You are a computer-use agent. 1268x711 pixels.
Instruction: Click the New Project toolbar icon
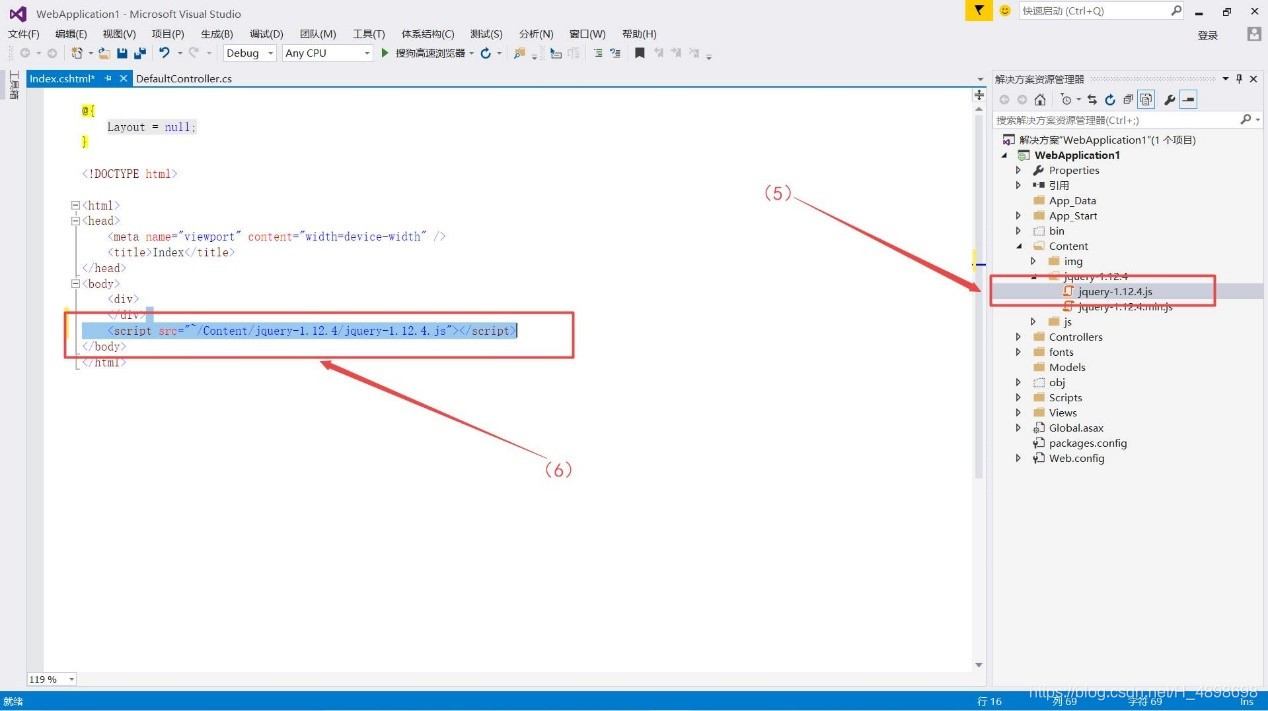click(x=77, y=53)
